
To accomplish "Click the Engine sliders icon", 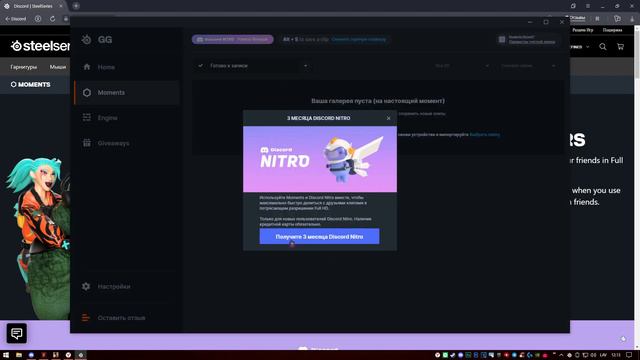I will point(87,118).
